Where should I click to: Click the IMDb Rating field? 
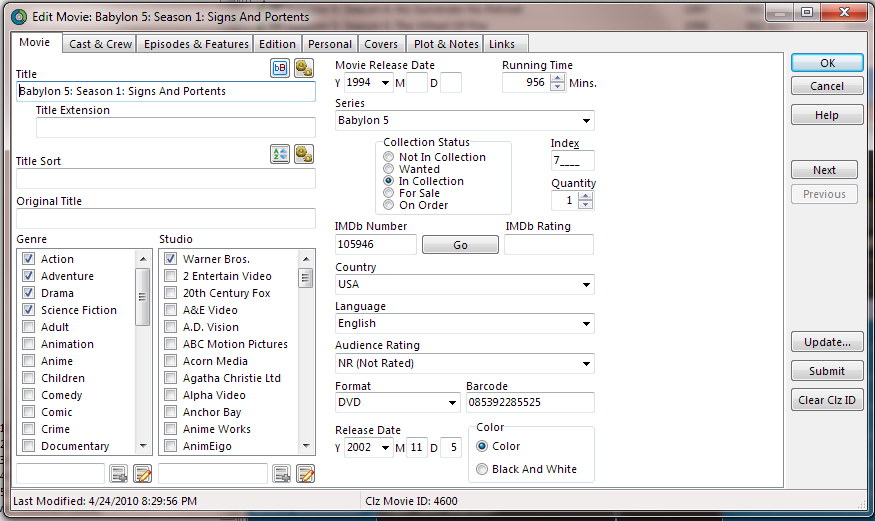pos(549,245)
